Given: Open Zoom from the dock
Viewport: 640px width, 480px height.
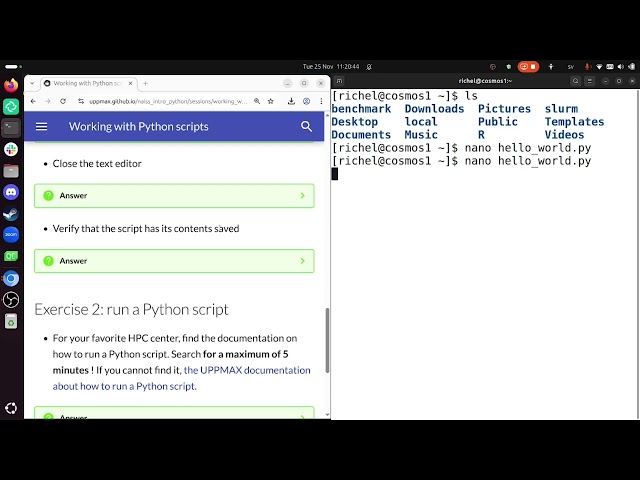Looking at the screenshot, I should pyautogui.click(x=11, y=235).
